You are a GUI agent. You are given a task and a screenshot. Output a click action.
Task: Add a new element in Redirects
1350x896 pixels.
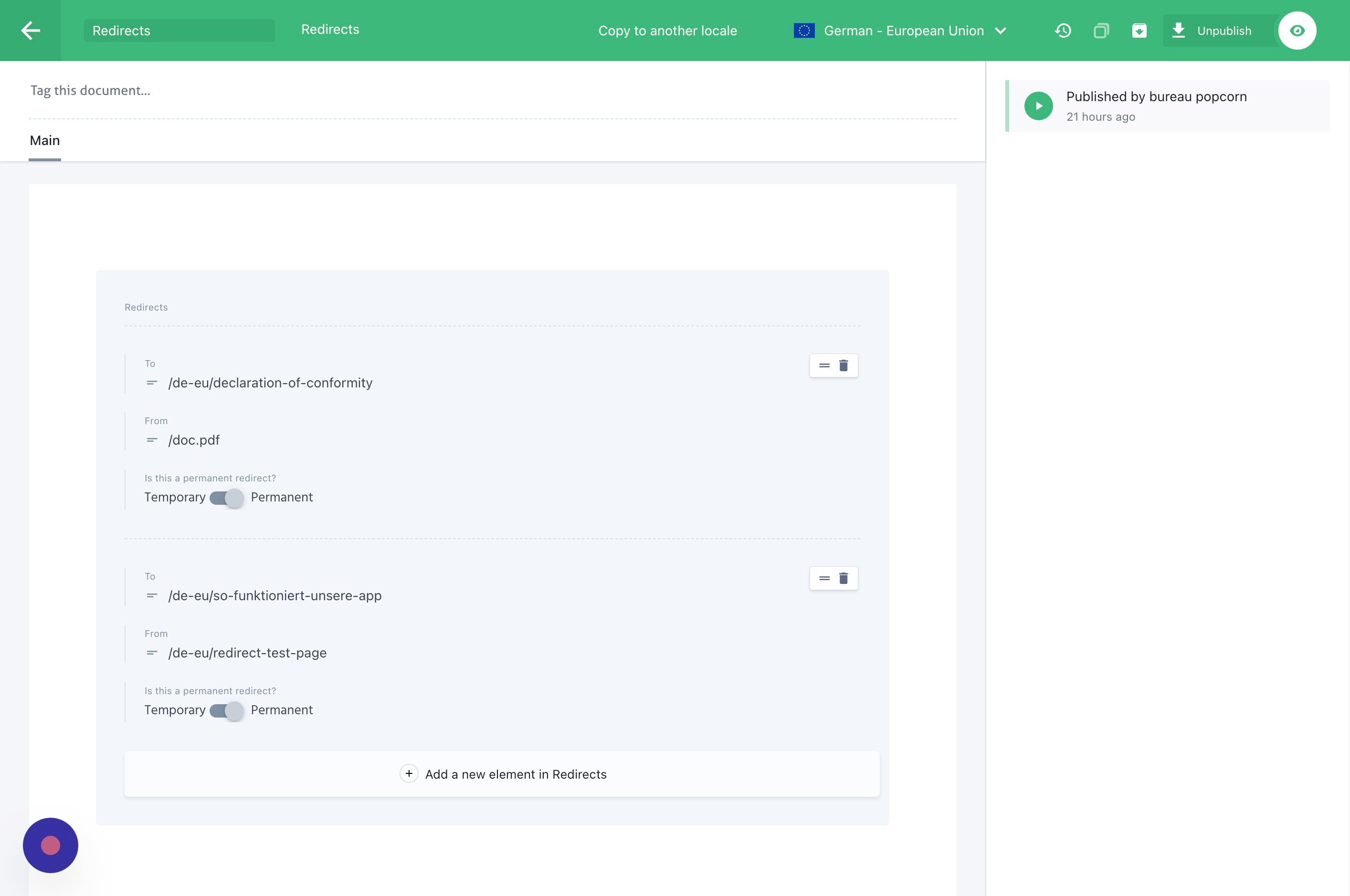click(502, 774)
